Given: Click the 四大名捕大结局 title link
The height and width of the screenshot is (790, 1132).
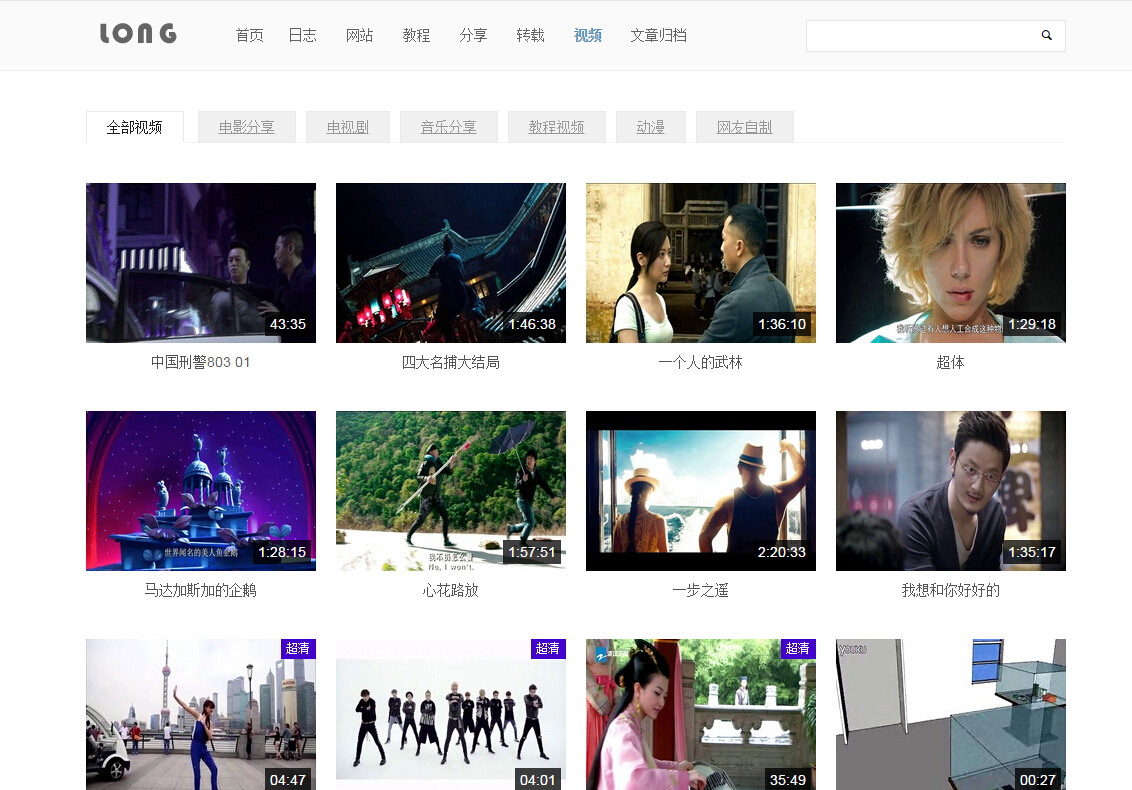Looking at the screenshot, I should coord(451,363).
